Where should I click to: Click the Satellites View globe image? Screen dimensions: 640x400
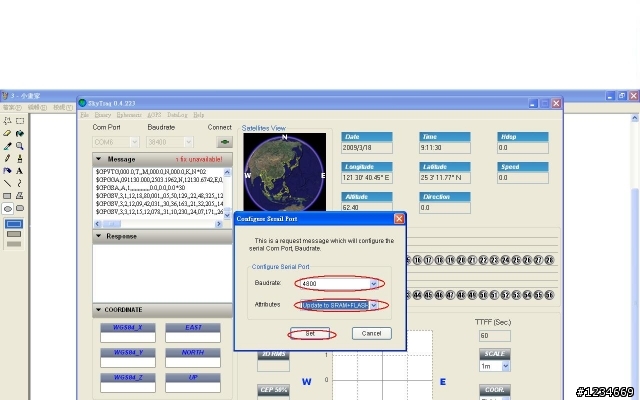click(284, 172)
